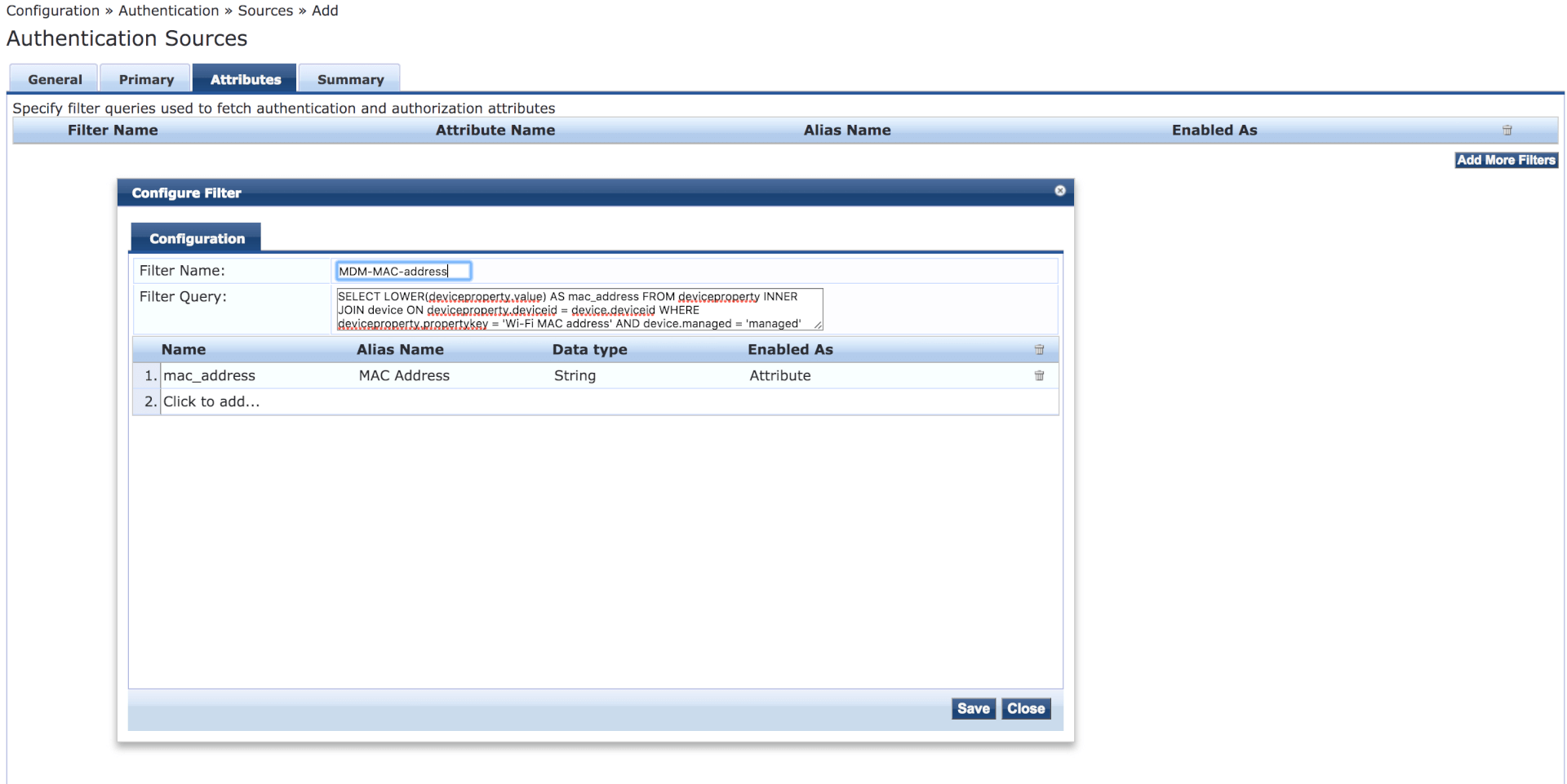Close the Configure Filter dialog with the X icon
The height and width of the screenshot is (784, 1567).
[x=1059, y=190]
